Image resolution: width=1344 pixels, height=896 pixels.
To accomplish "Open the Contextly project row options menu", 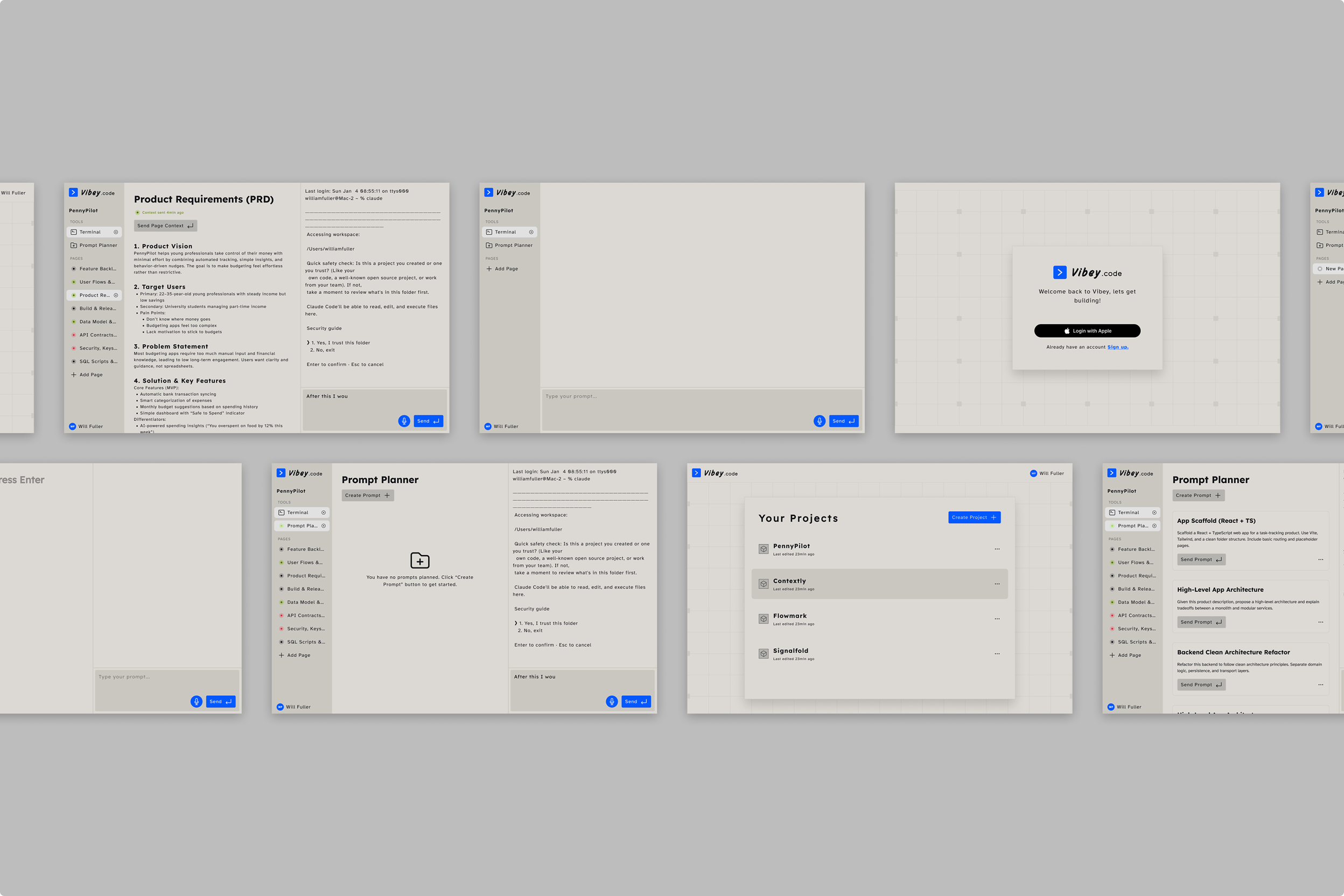I will click(997, 584).
